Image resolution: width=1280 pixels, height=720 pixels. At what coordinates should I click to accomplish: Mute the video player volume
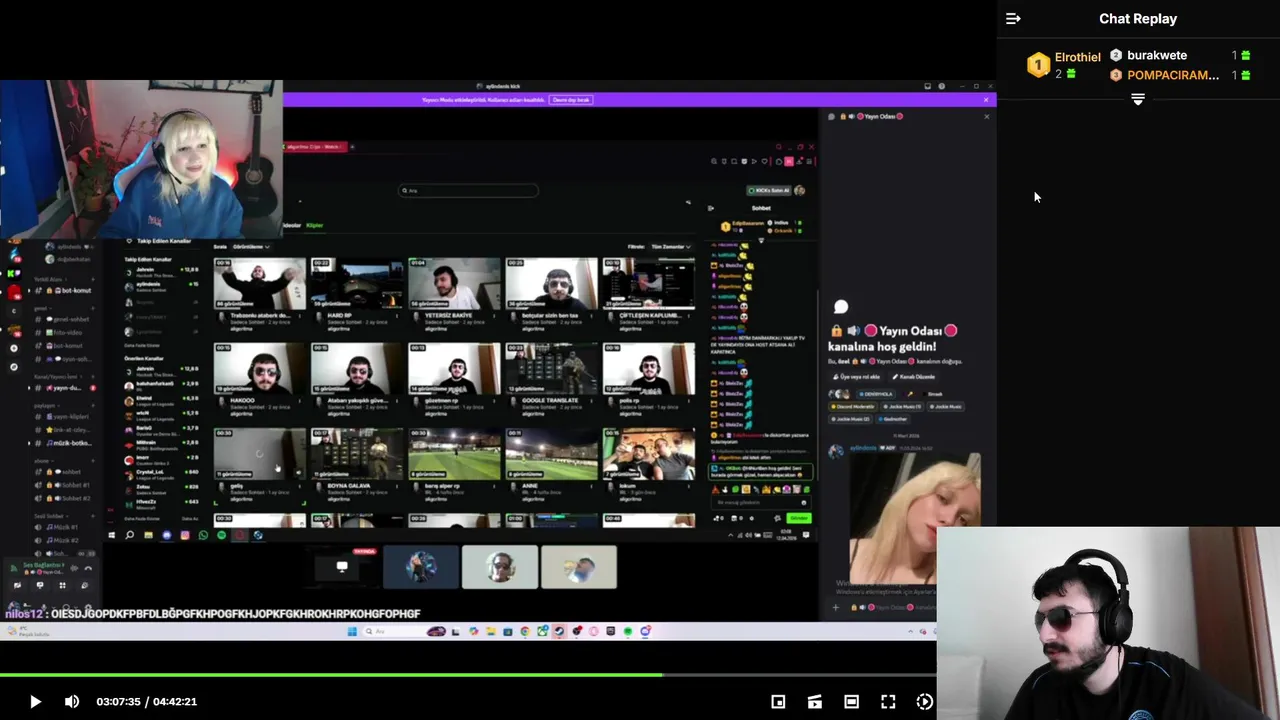[x=72, y=702]
